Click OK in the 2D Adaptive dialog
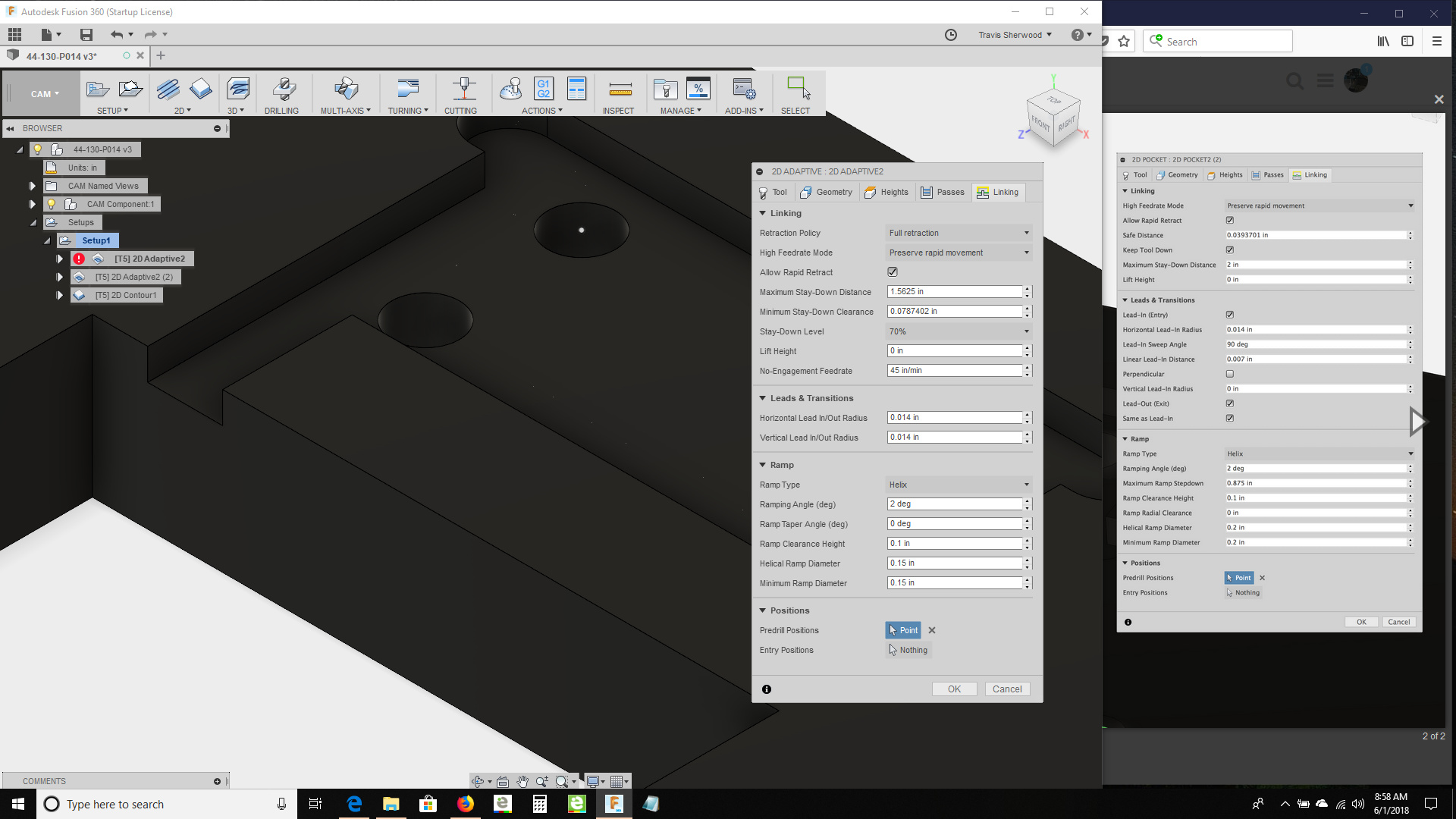Image resolution: width=1456 pixels, height=819 pixels. pyautogui.click(x=954, y=689)
